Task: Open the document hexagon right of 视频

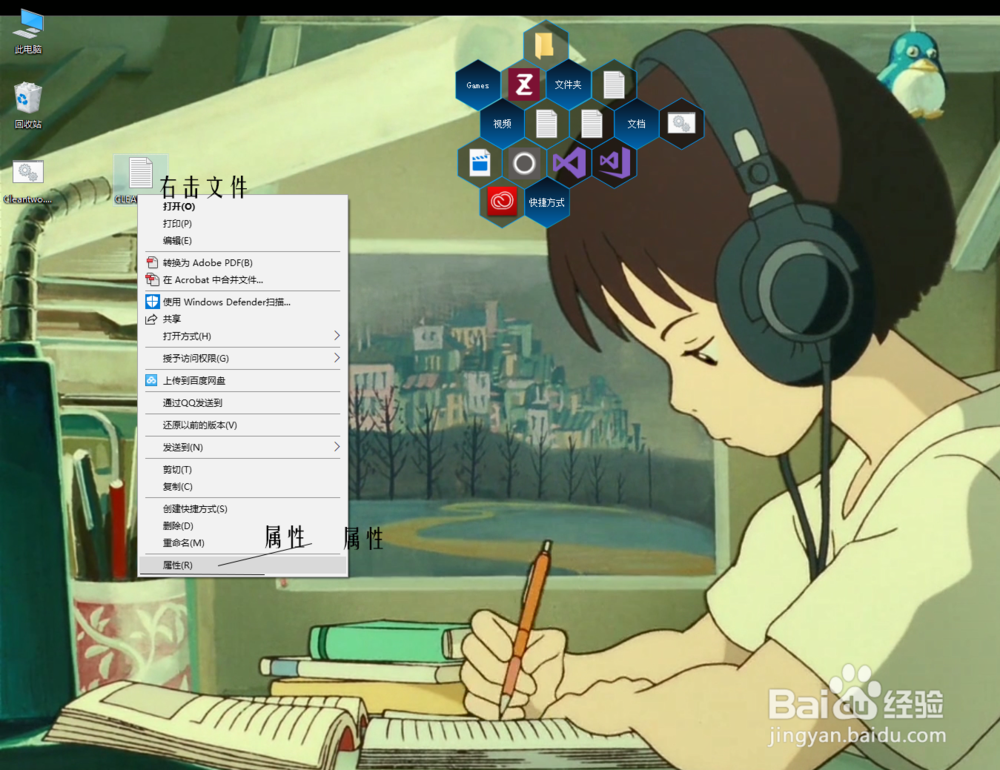Action: pyautogui.click(x=547, y=124)
